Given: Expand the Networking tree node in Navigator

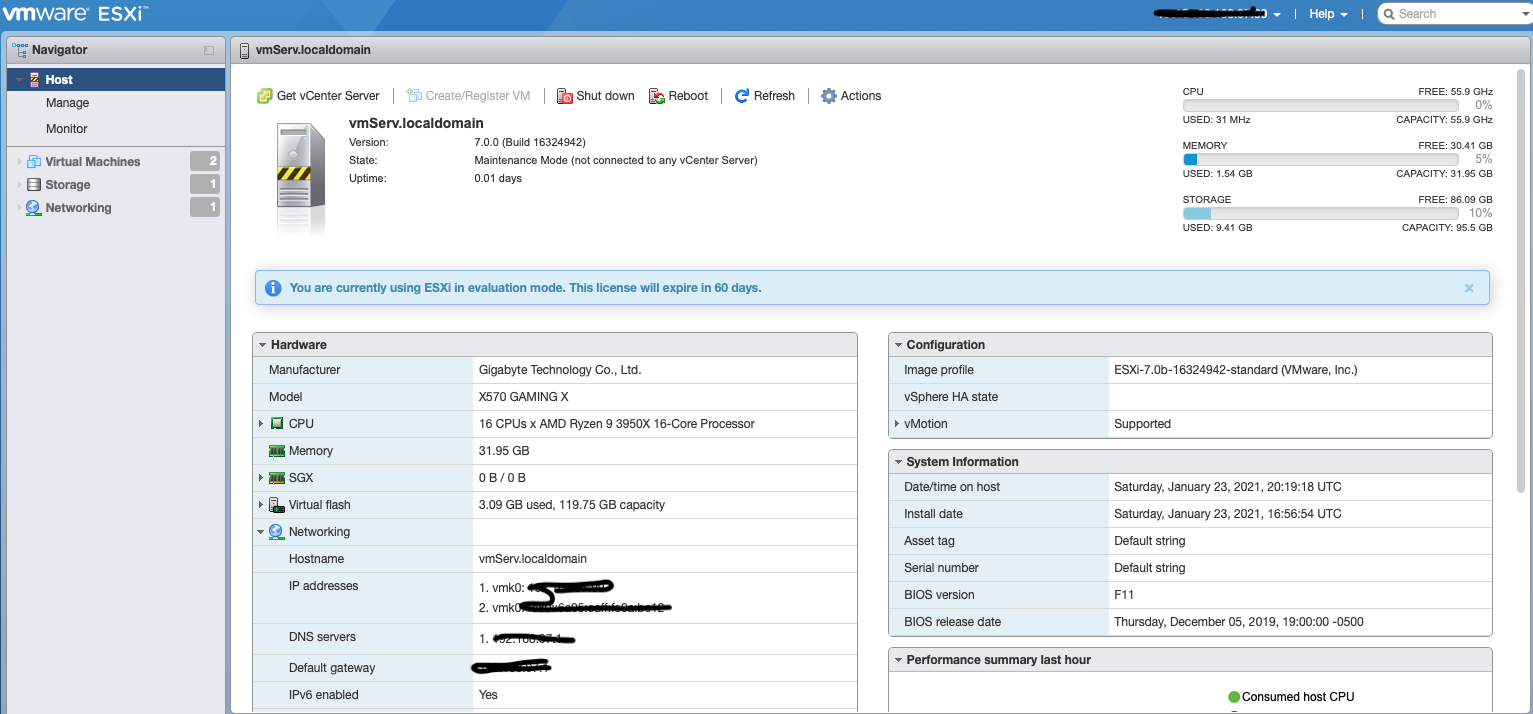Looking at the screenshot, I should coord(19,208).
